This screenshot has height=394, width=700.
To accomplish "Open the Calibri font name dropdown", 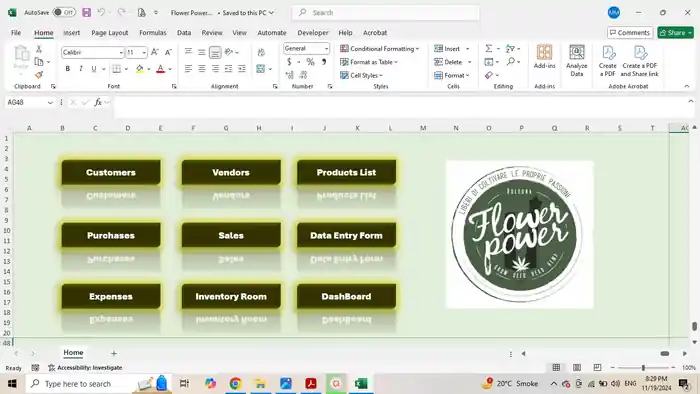I will click(x=121, y=53).
